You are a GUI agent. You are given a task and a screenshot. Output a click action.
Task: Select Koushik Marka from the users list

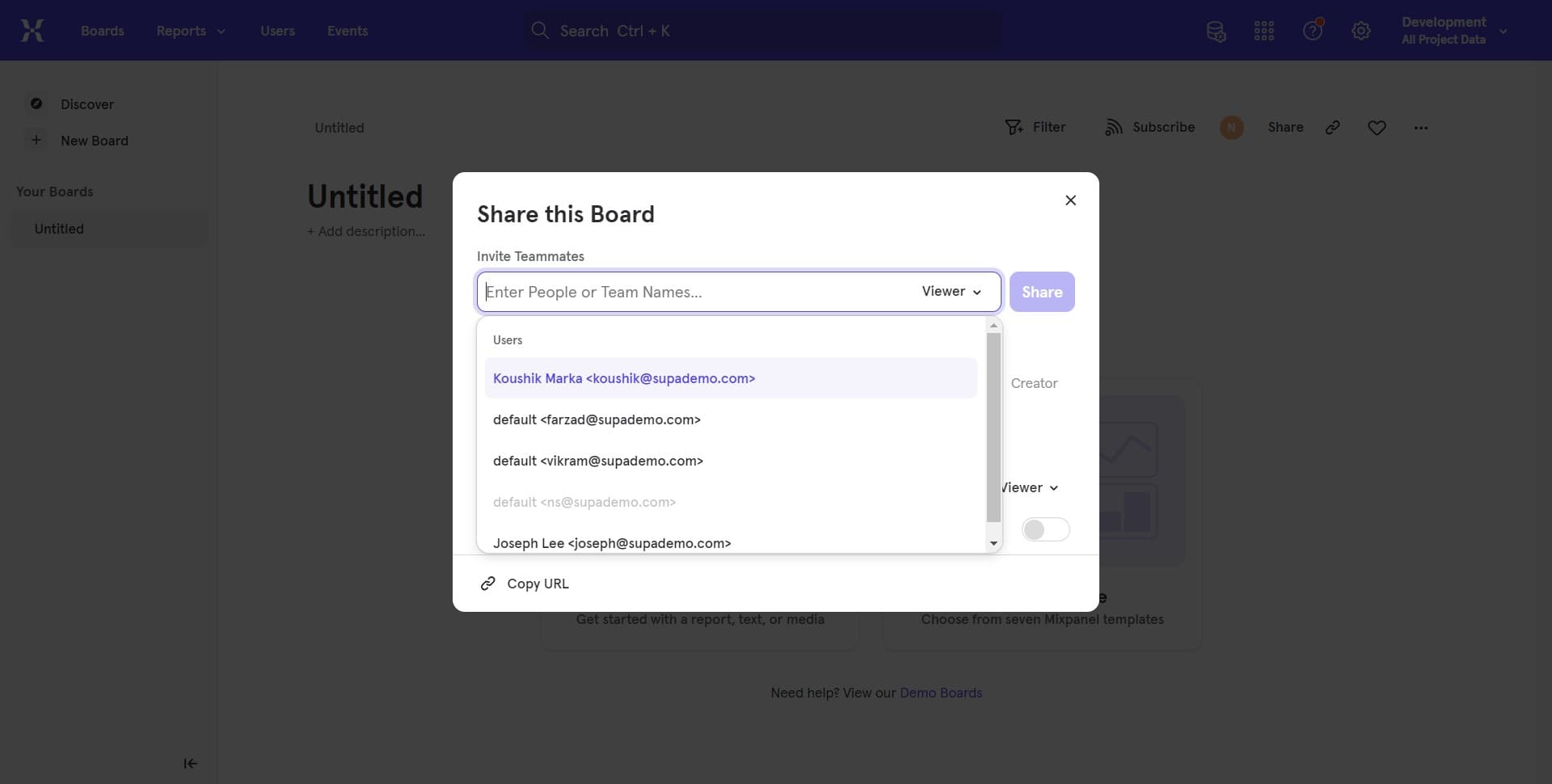624,378
